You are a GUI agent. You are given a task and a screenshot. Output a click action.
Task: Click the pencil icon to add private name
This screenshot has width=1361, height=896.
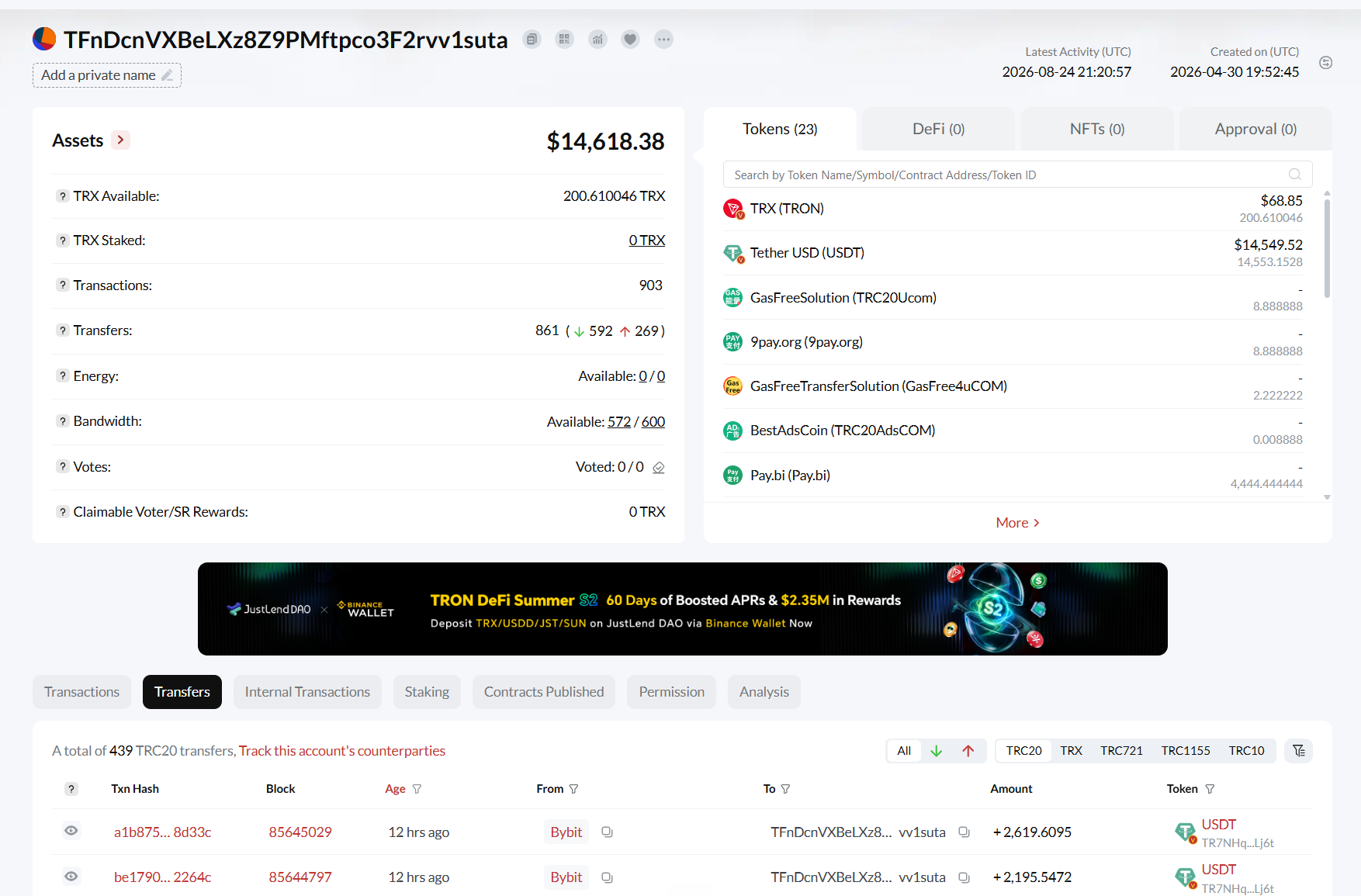[x=167, y=75]
